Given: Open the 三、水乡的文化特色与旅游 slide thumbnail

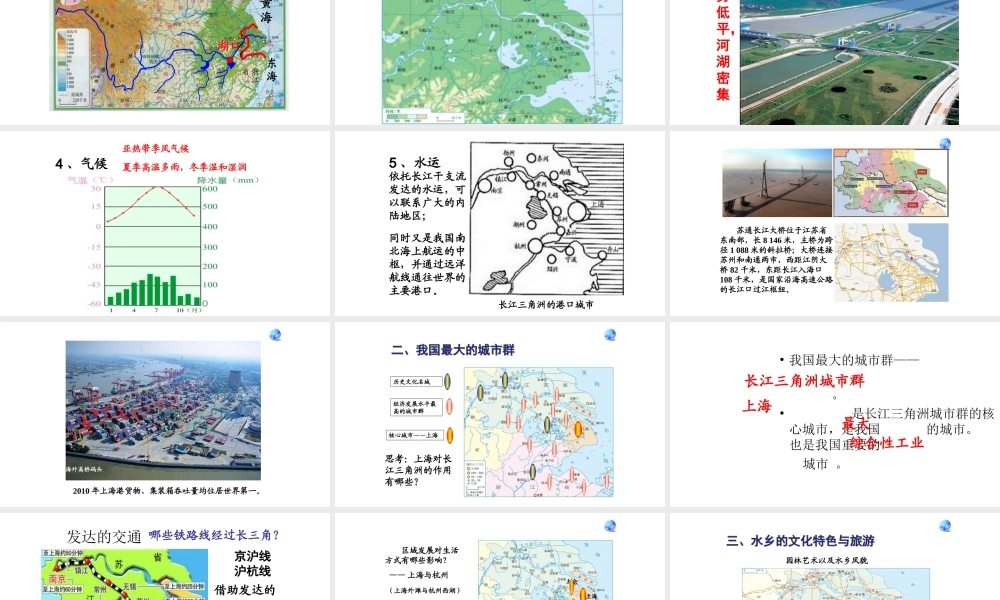Looking at the screenshot, I should tap(835, 557).
